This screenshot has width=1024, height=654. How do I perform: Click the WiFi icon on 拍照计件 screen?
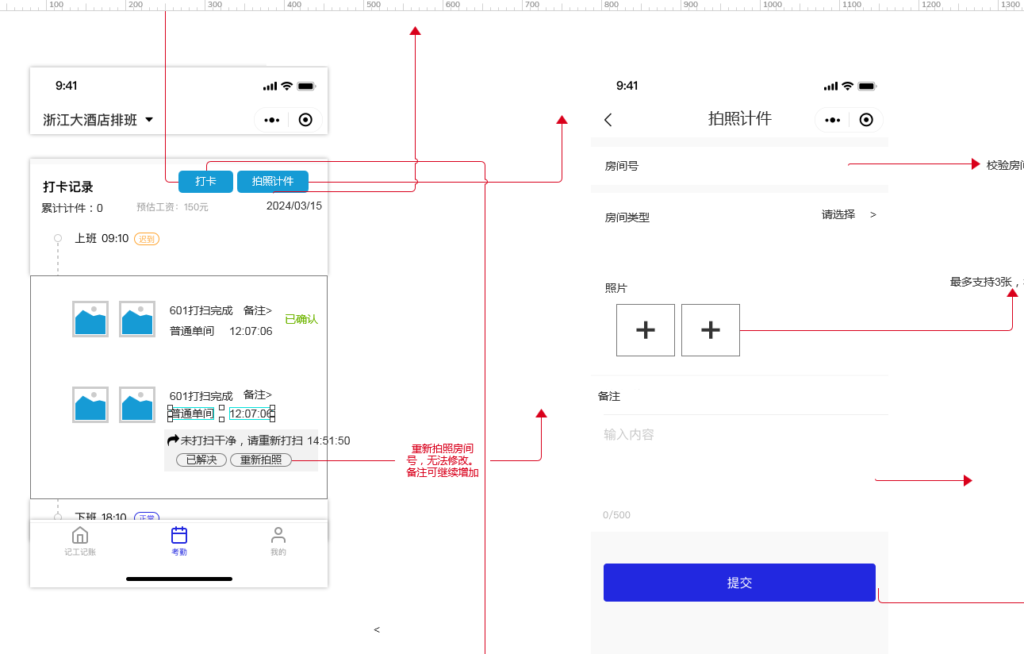coord(848,86)
